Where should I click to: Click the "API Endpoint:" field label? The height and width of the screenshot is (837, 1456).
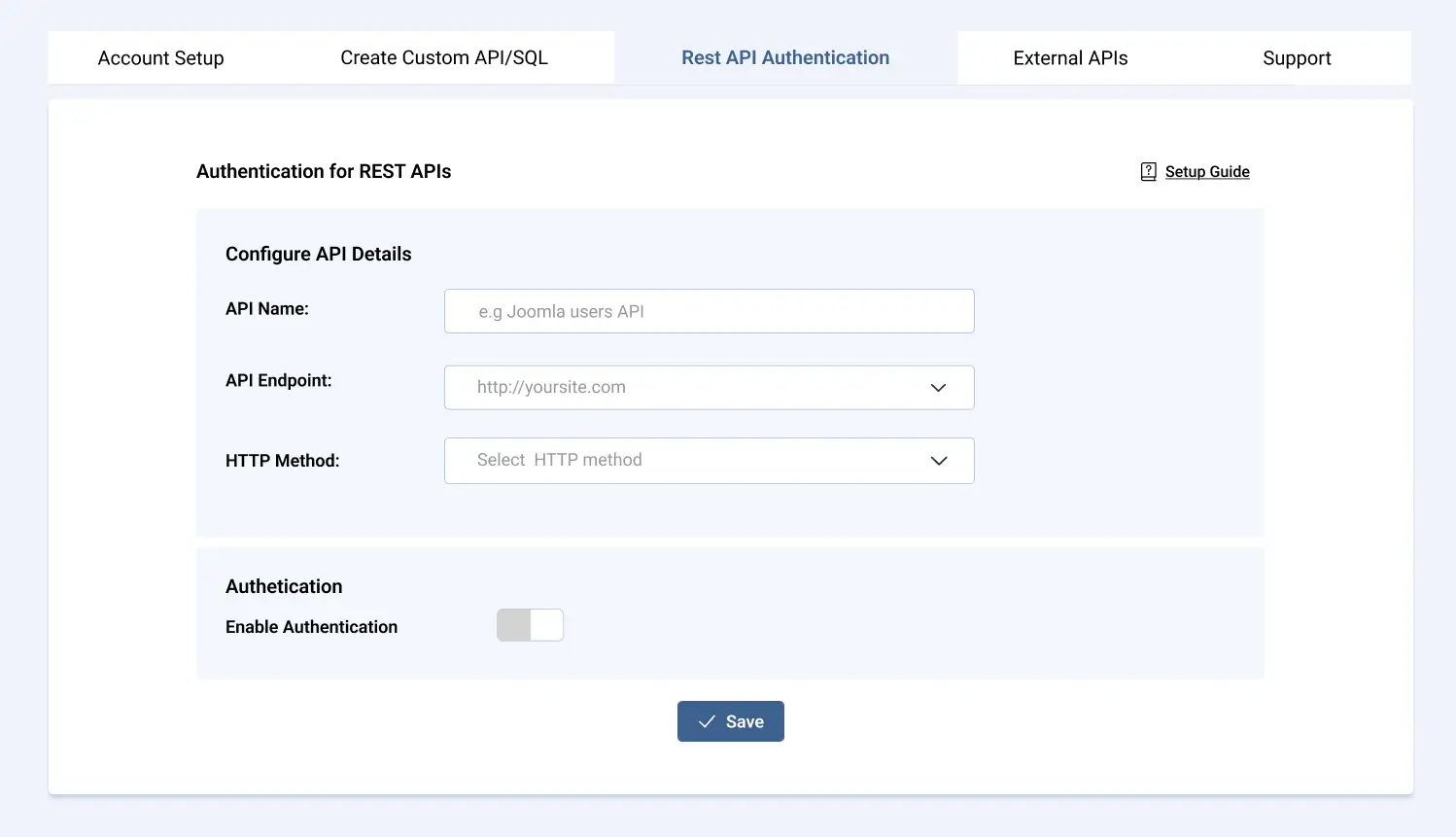pos(279,381)
